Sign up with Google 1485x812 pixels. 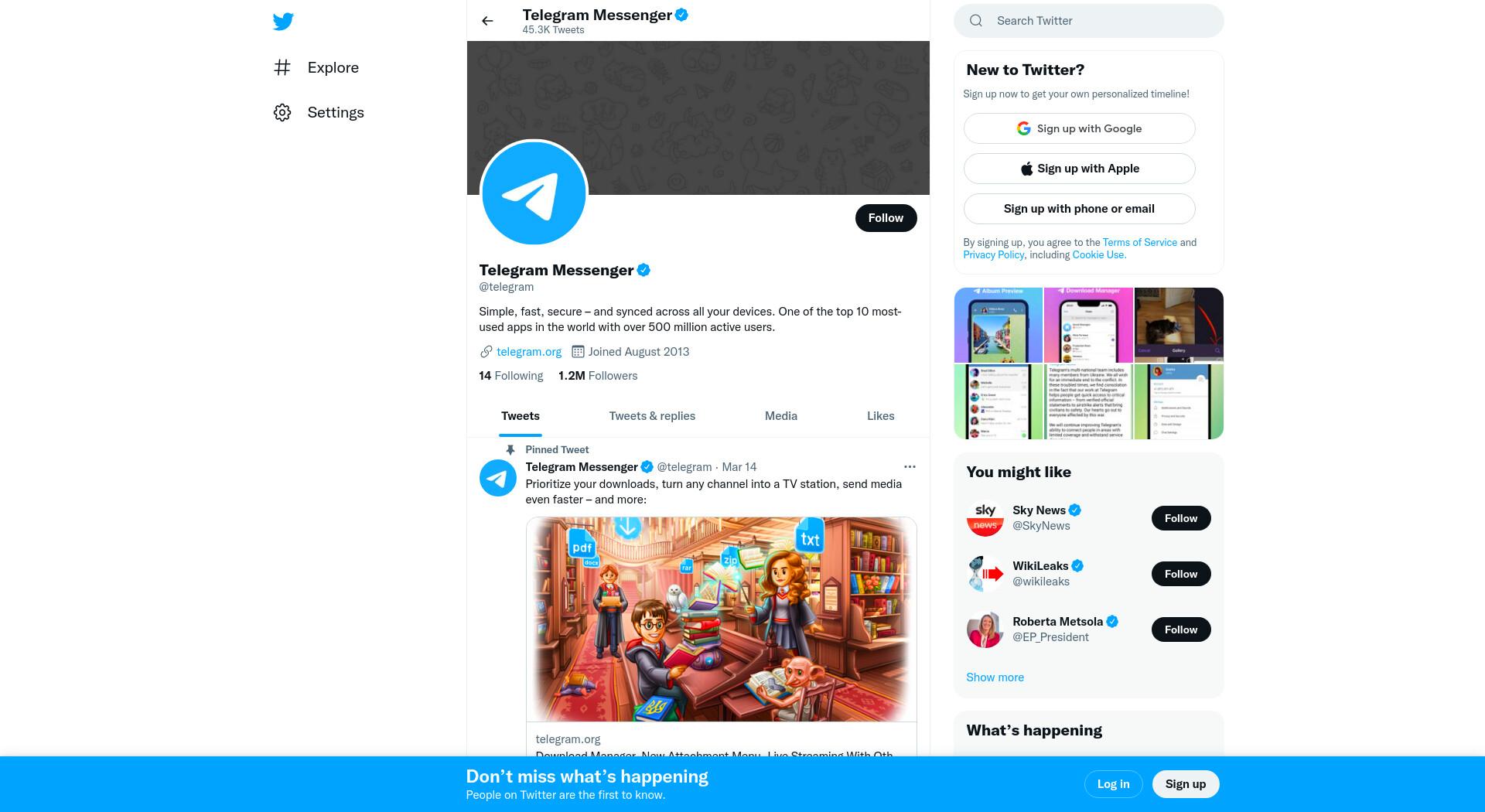(x=1079, y=128)
